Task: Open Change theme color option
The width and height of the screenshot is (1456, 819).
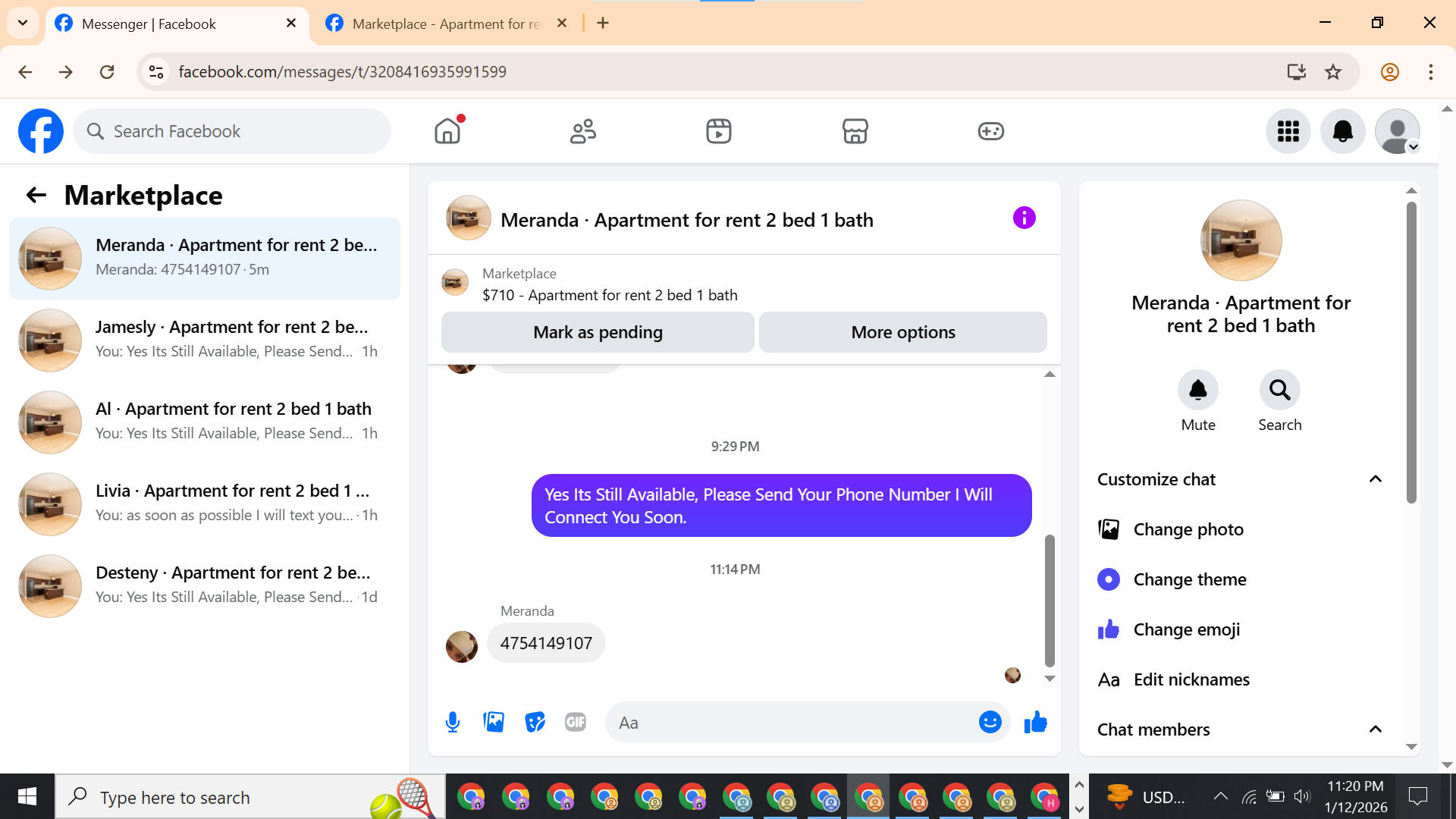Action: (x=1189, y=579)
